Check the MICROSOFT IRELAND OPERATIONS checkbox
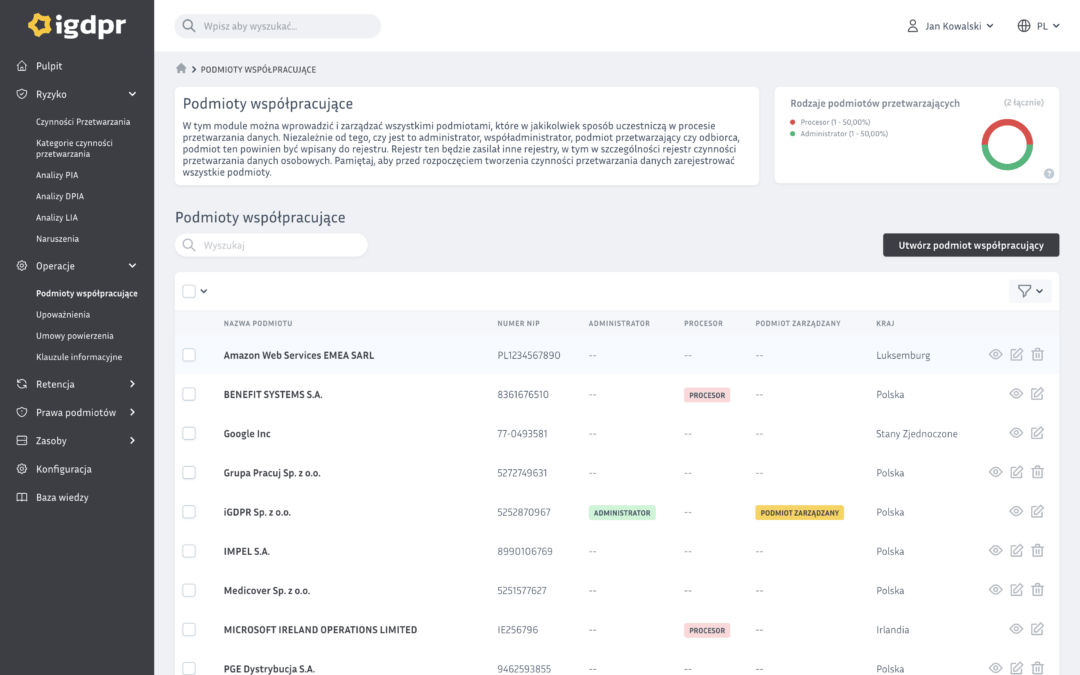The width and height of the screenshot is (1080, 675). tap(189, 630)
